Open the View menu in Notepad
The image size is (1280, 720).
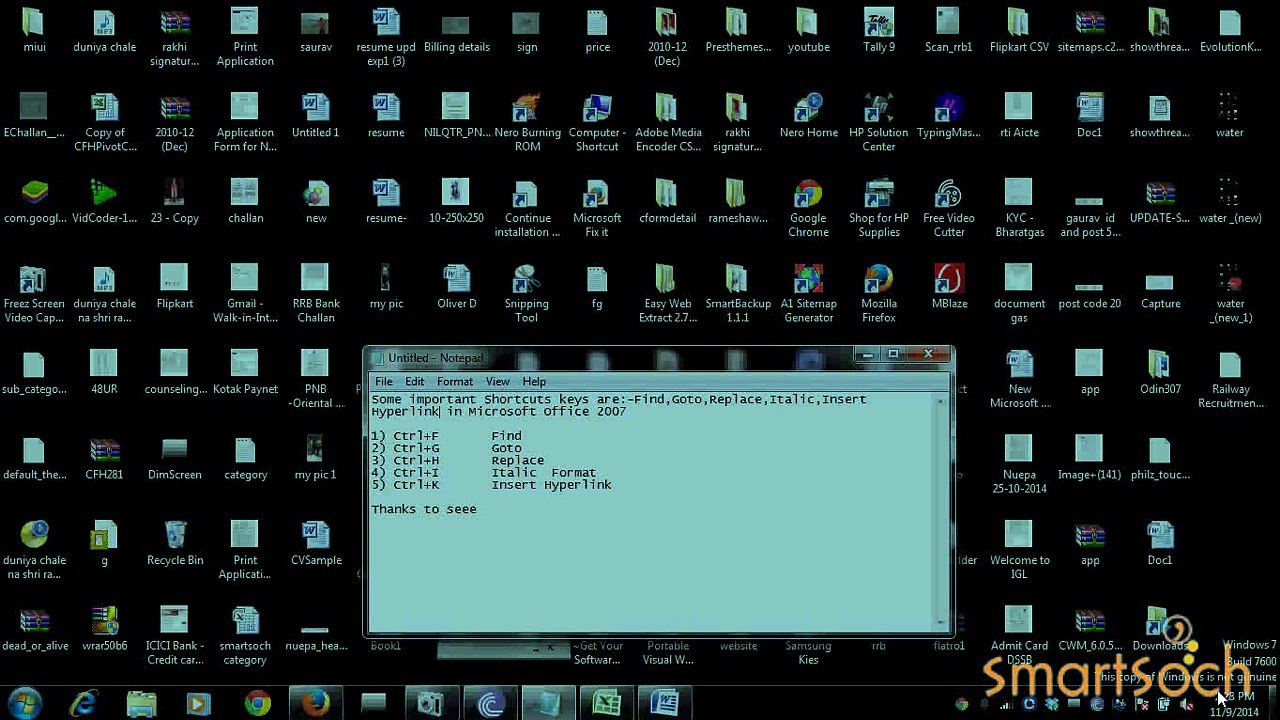498,381
